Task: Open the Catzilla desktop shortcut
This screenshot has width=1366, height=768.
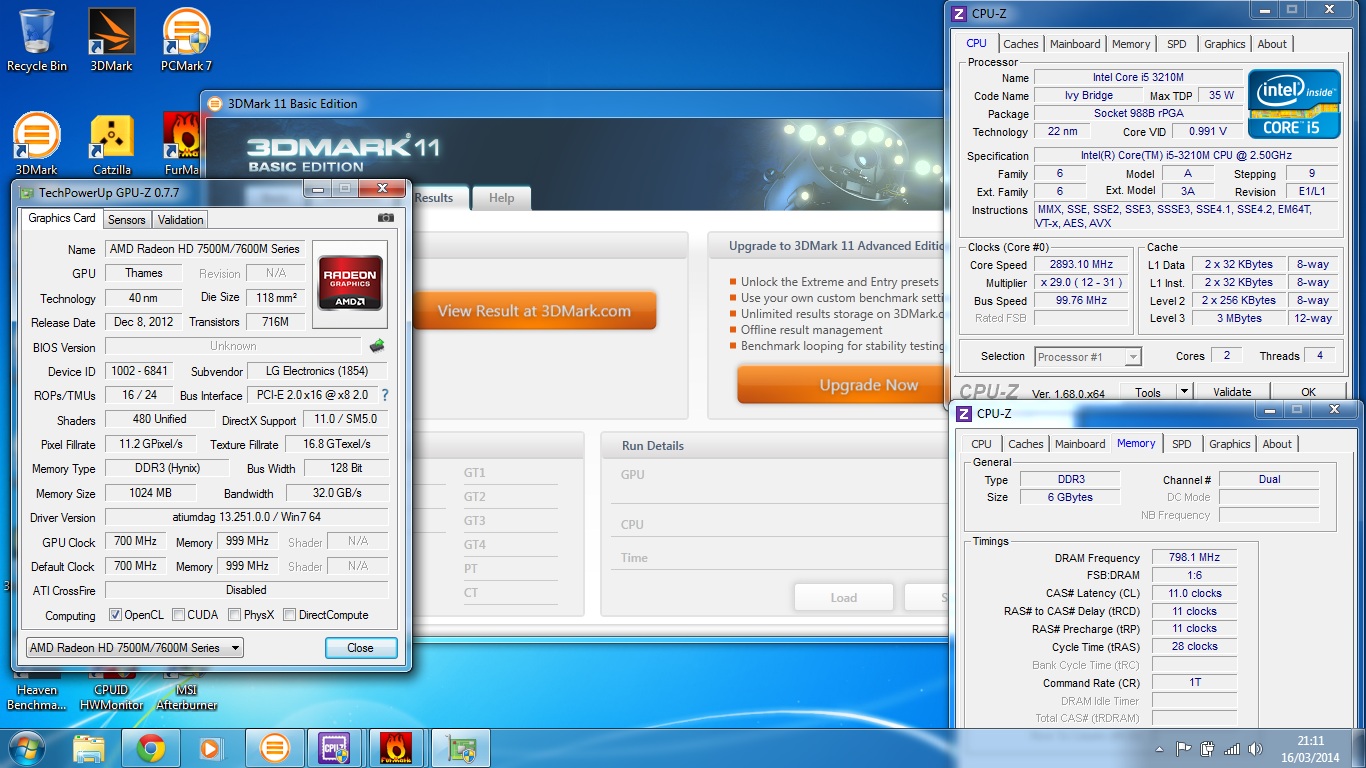Action: point(112,145)
